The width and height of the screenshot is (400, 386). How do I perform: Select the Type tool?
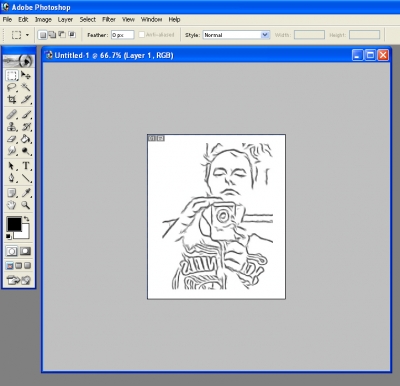click(26, 166)
